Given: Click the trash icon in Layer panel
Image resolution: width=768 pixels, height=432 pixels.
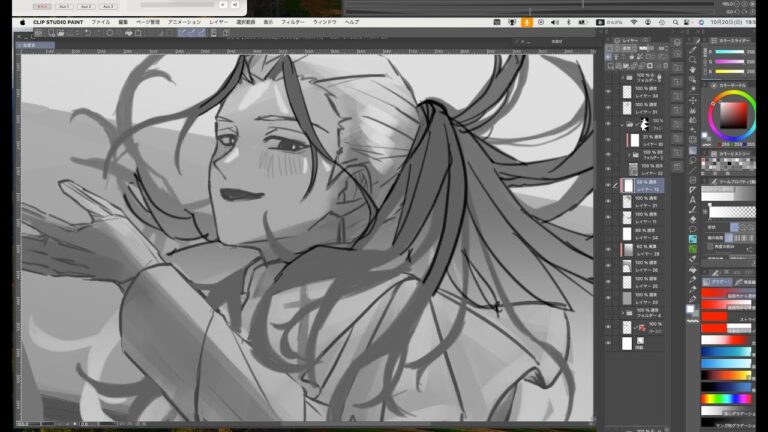Looking at the screenshot, I should tap(665, 66).
